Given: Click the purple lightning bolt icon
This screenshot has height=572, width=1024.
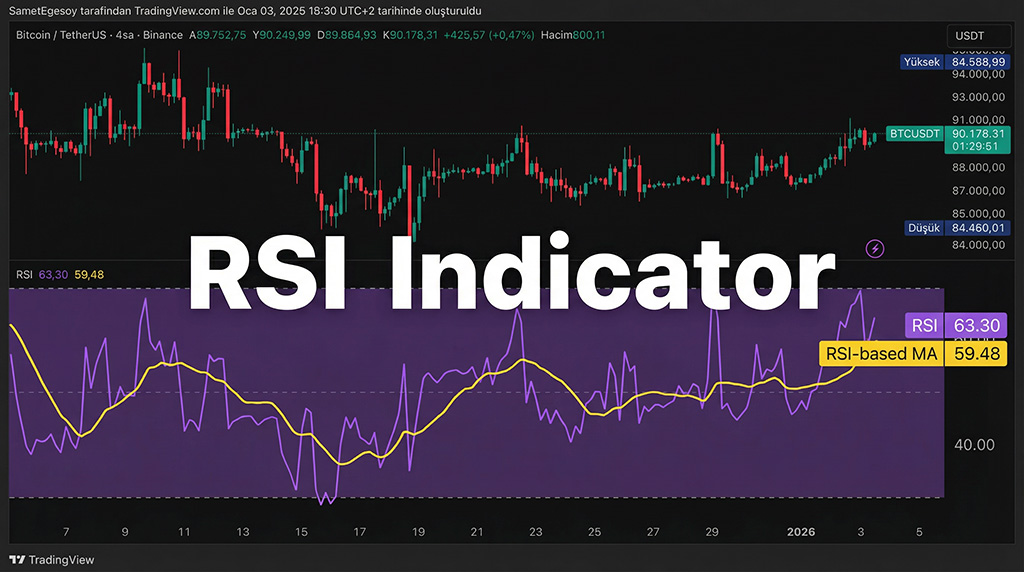Looking at the screenshot, I should click(877, 248).
